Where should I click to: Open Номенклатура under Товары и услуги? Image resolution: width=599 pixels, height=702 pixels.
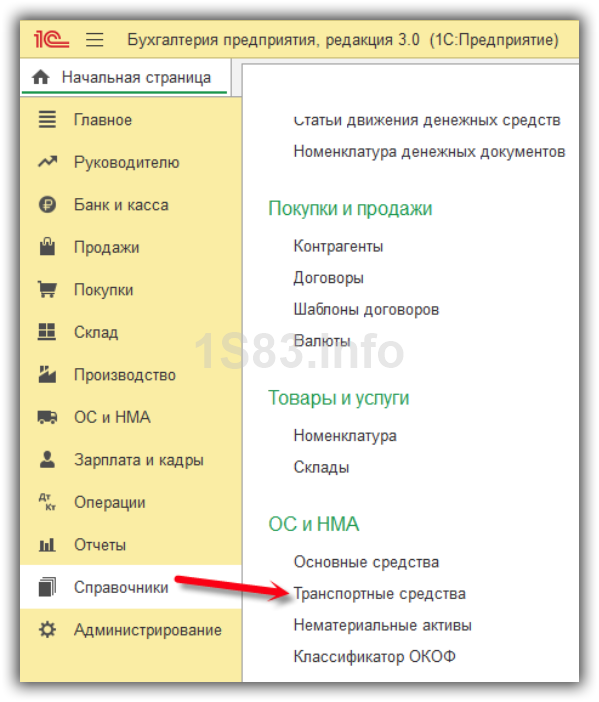pos(345,436)
